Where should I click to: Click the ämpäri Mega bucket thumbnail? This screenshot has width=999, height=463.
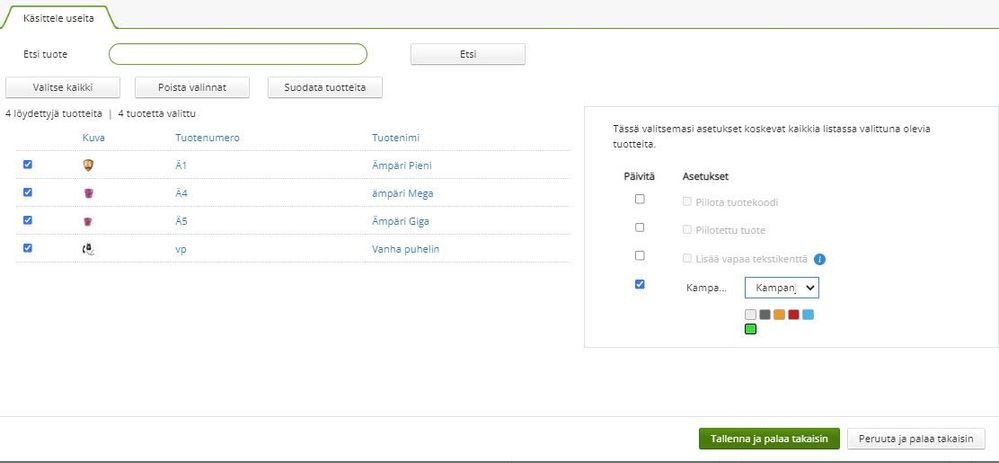pyautogui.click(x=88, y=192)
